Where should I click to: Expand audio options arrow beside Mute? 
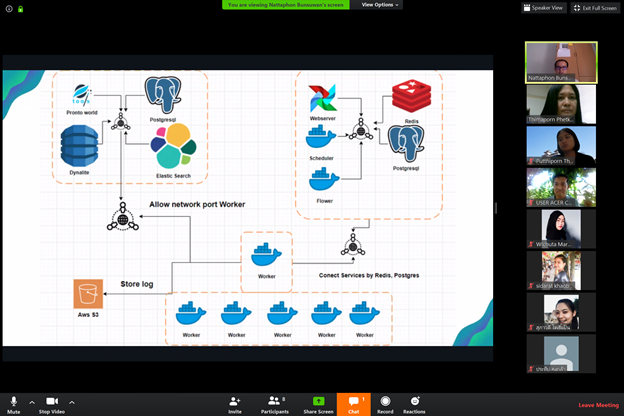(32, 401)
